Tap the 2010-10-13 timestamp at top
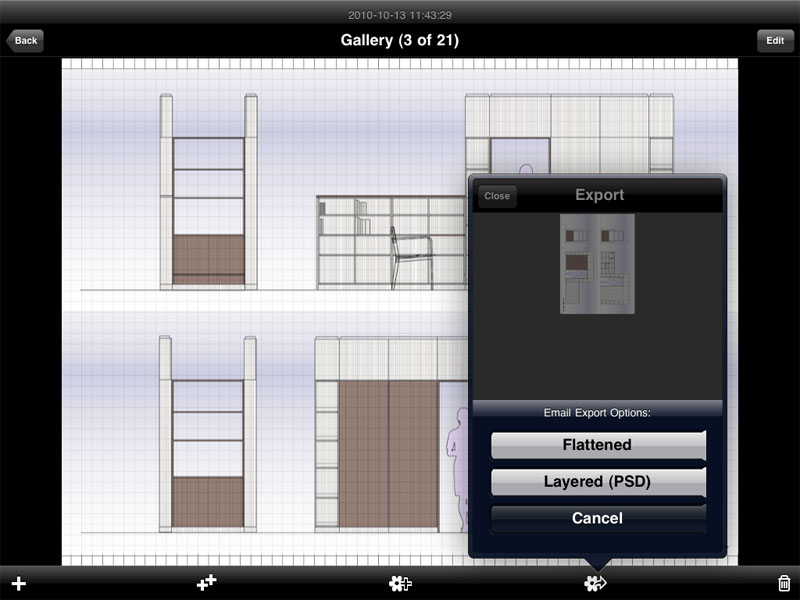This screenshot has height=600, width=800. (x=400, y=15)
